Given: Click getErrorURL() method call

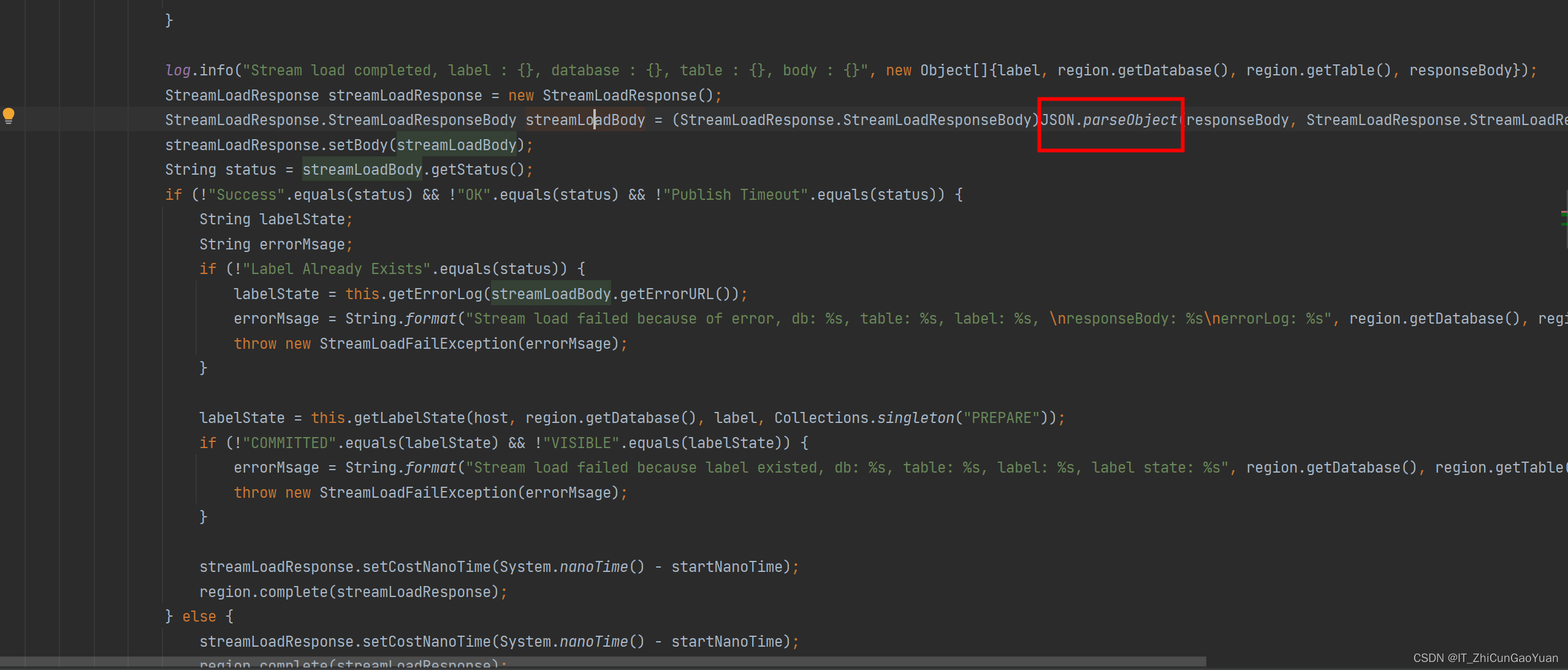Looking at the screenshot, I should 674,294.
